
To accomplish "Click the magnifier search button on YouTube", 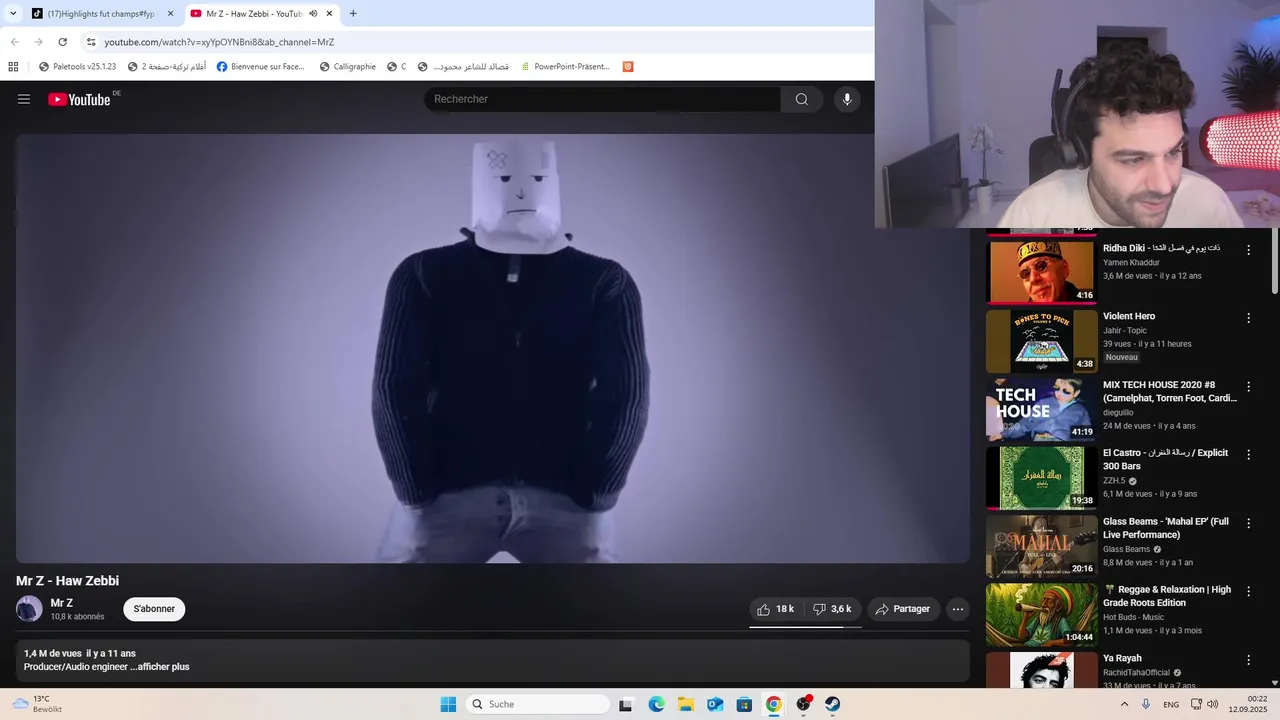I will pyautogui.click(x=802, y=99).
